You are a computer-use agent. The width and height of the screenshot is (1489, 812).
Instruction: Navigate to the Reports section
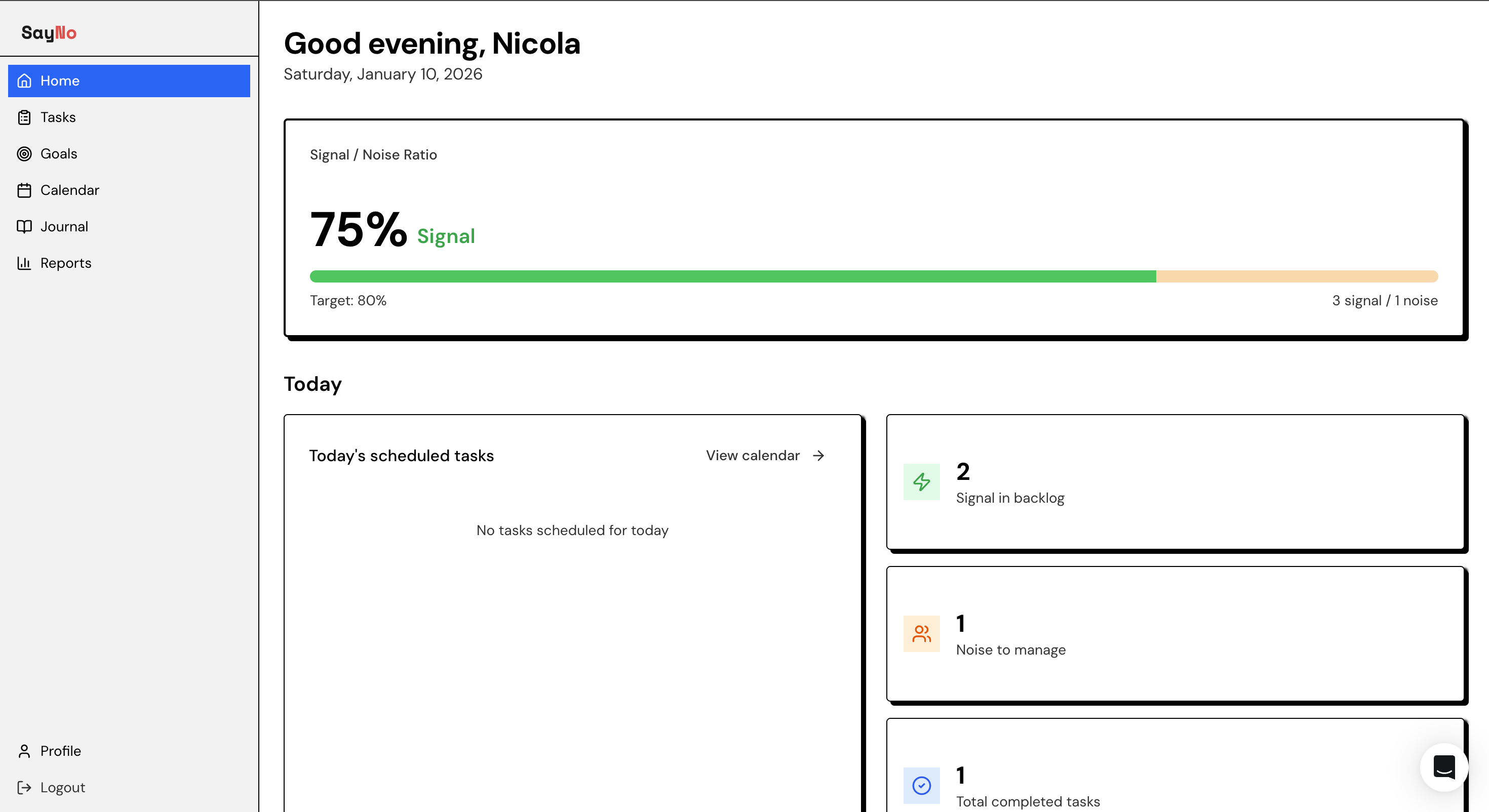point(65,262)
